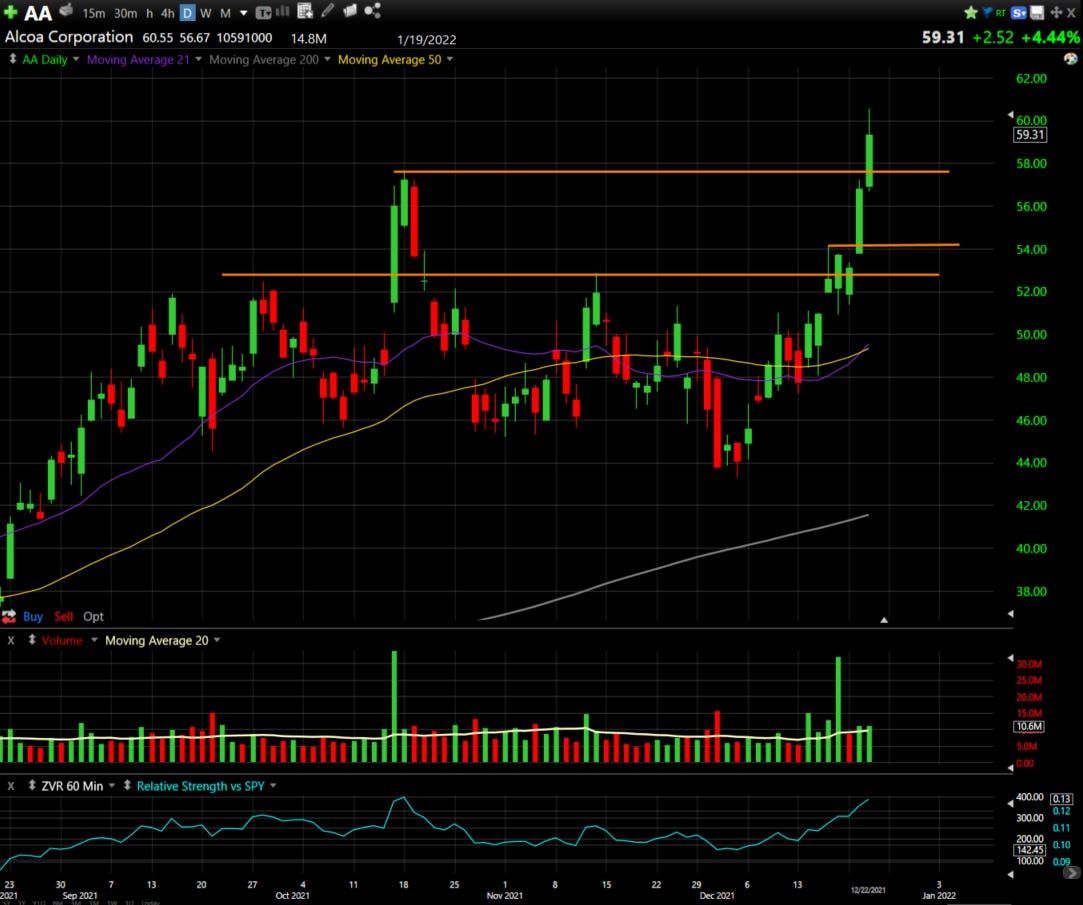
Task: Click the Alcoa Corporation company name
Action: pyautogui.click(x=69, y=37)
